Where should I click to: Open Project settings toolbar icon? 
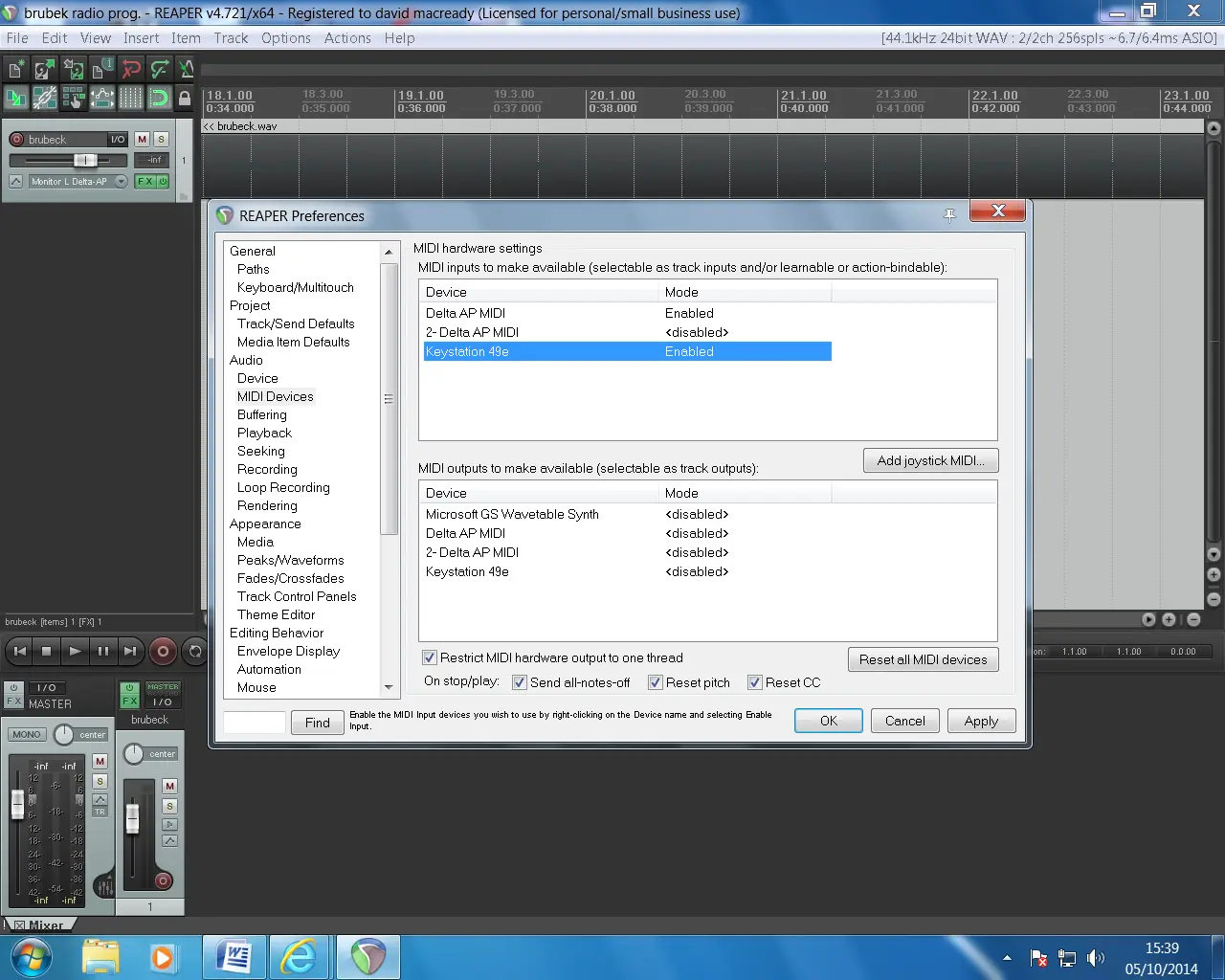pyautogui.click(x=101, y=69)
